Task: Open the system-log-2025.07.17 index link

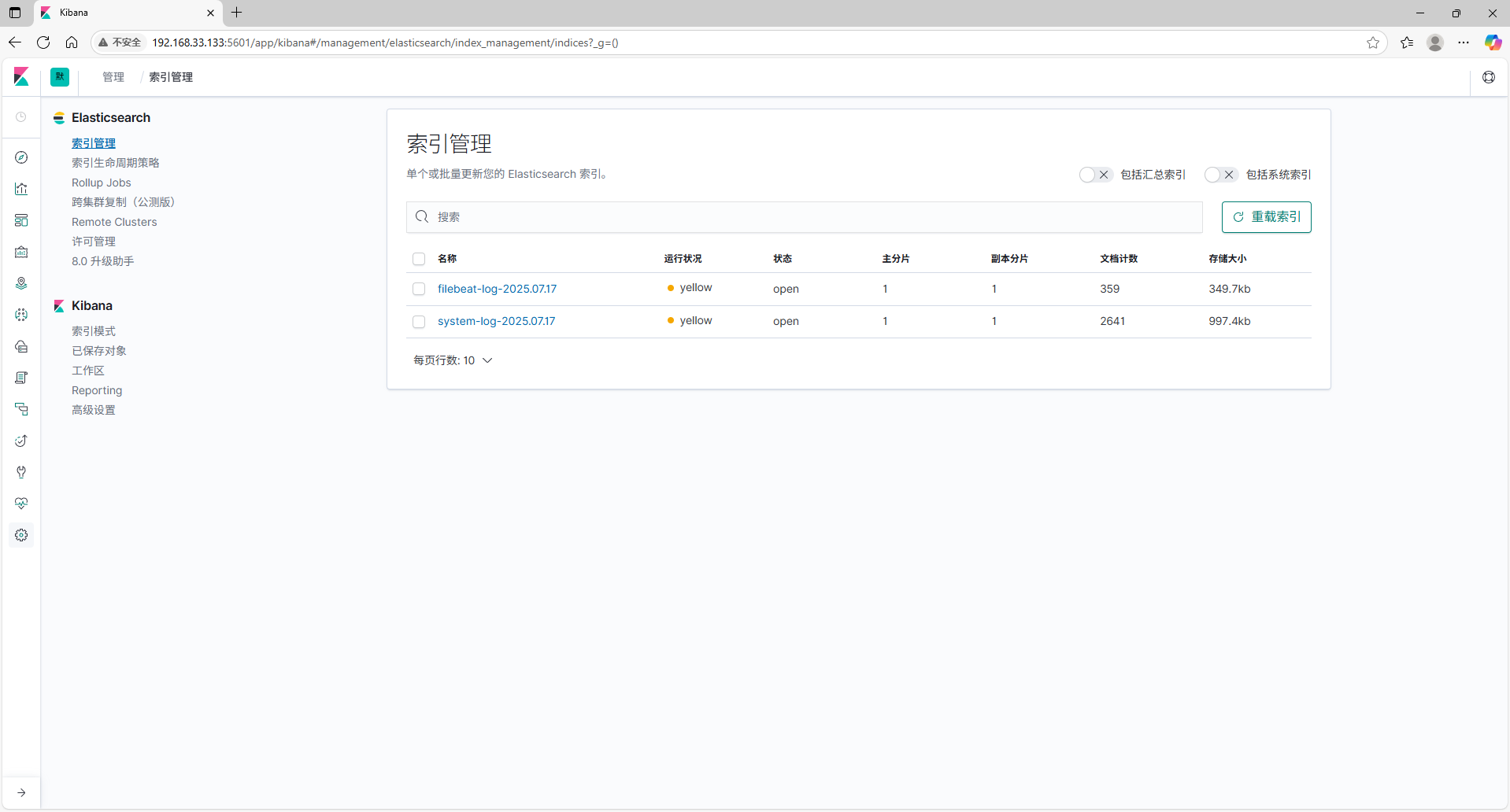Action: pyautogui.click(x=496, y=321)
